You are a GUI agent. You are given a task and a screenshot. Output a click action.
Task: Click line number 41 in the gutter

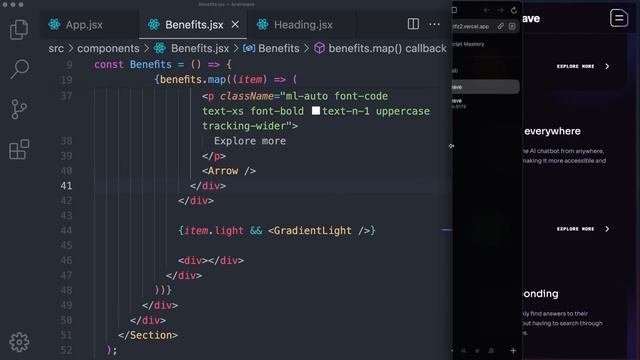coord(66,186)
